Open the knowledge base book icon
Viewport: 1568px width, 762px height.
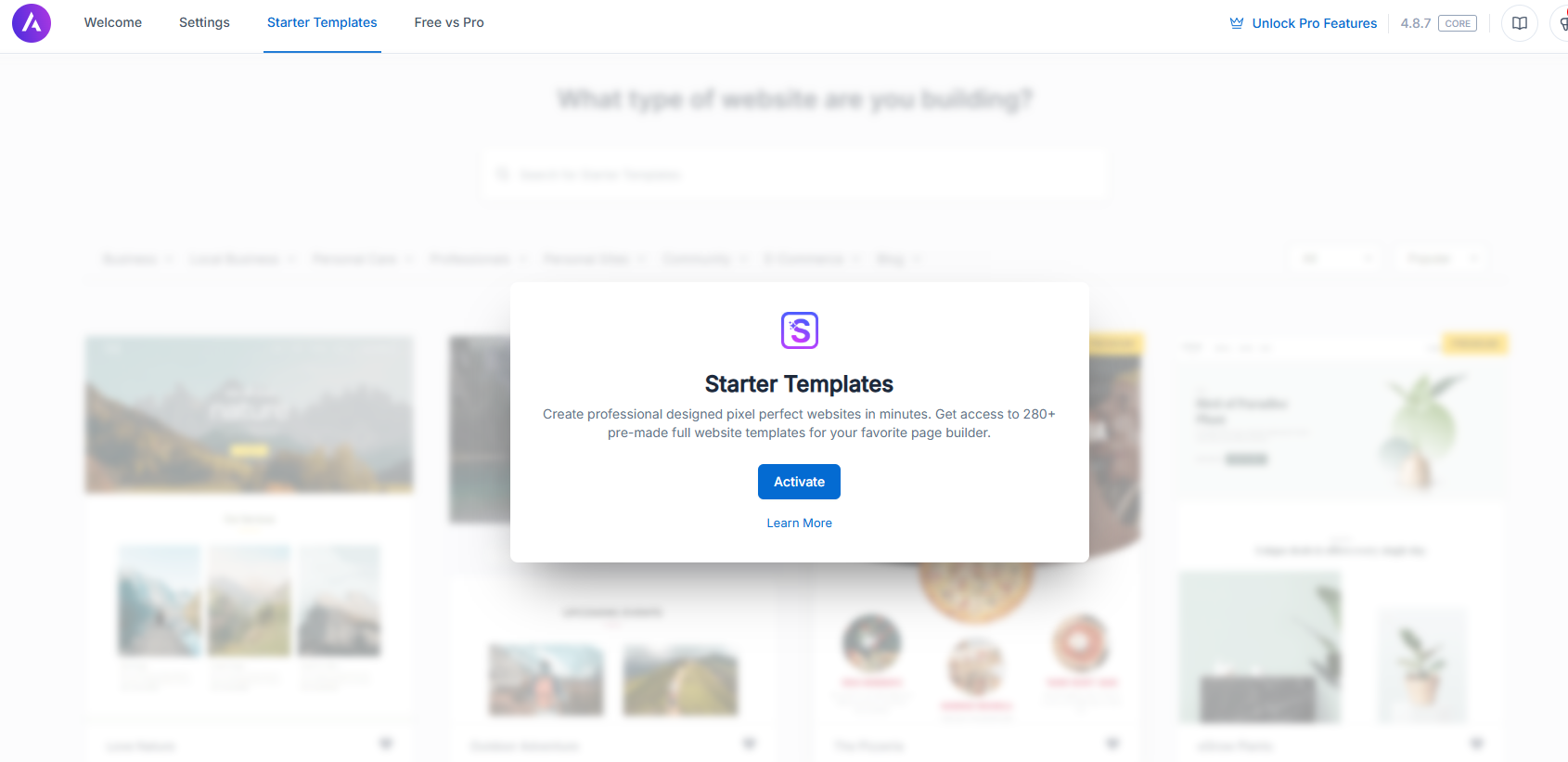[x=1520, y=23]
